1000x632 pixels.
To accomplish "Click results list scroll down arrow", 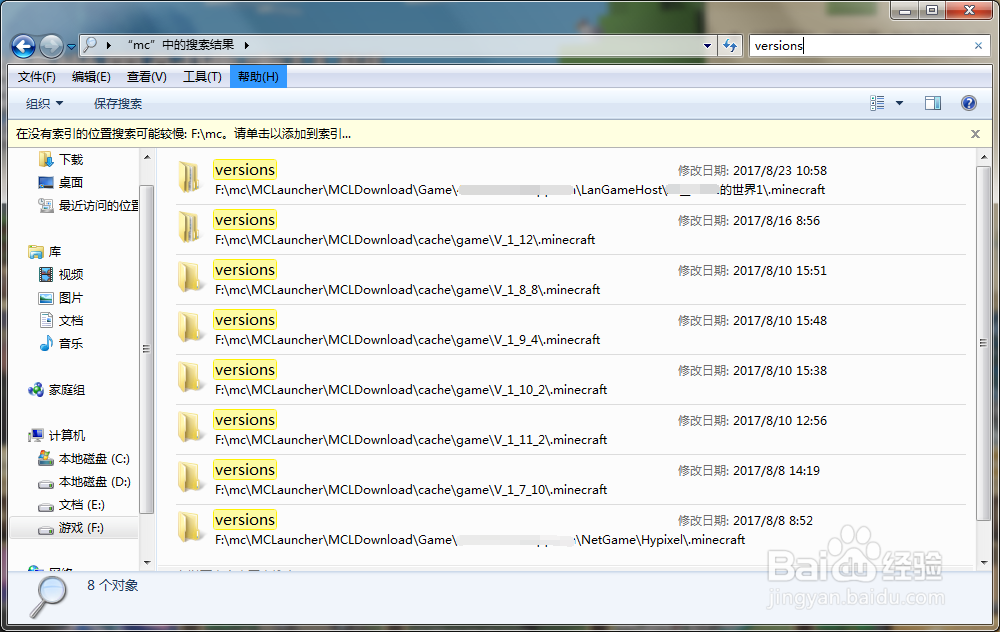I will click(x=983, y=562).
